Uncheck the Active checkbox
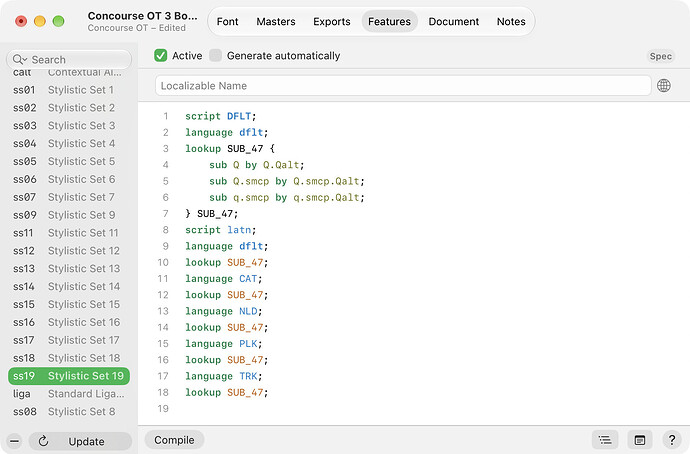This screenshot has width=690, height=454. tap(161, 55)
